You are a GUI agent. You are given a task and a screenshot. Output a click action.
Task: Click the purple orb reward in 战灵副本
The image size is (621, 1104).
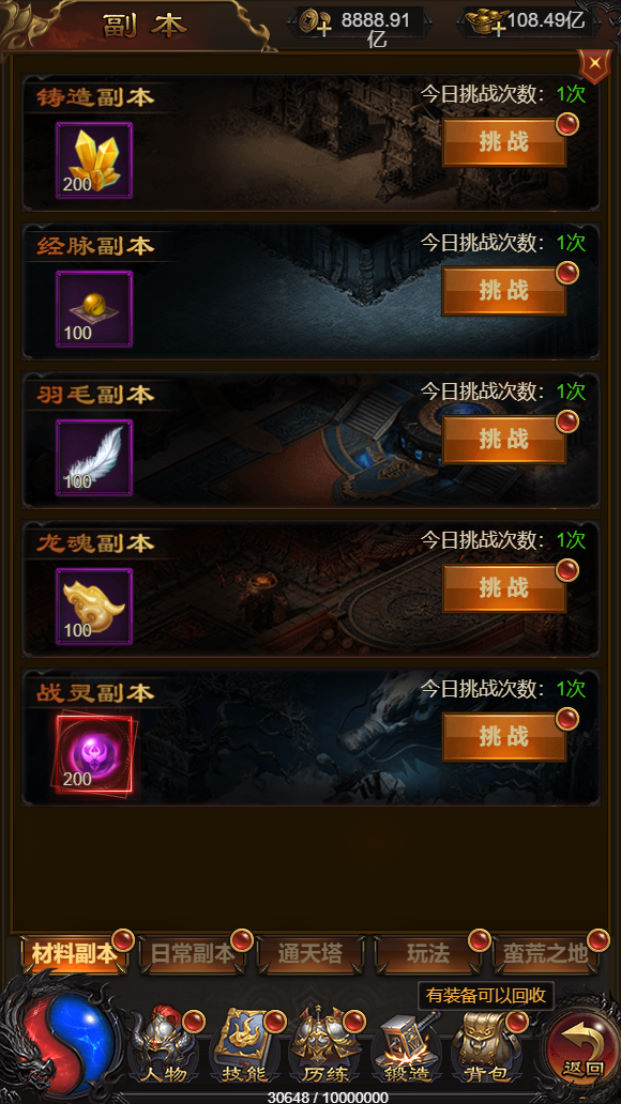click(x=94, y=755)
